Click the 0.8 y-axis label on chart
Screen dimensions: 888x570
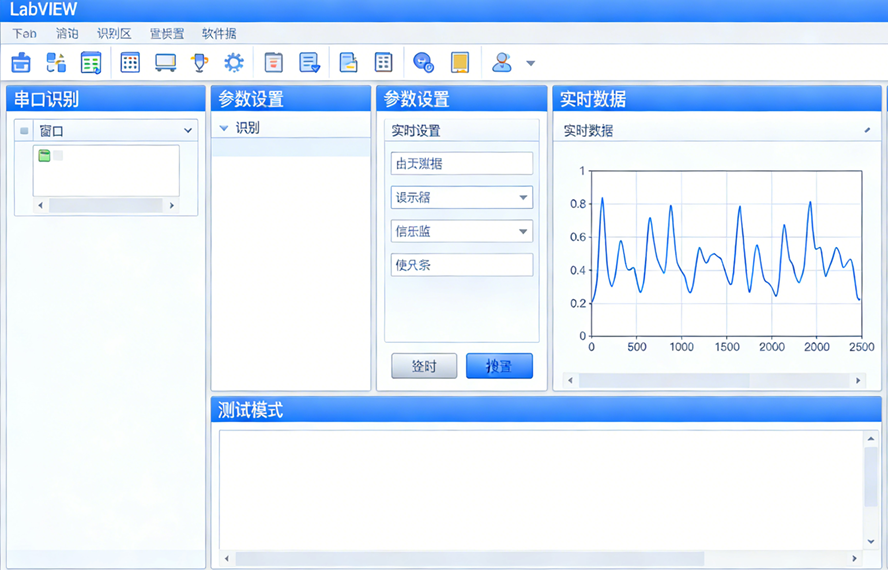click(578, 203)
